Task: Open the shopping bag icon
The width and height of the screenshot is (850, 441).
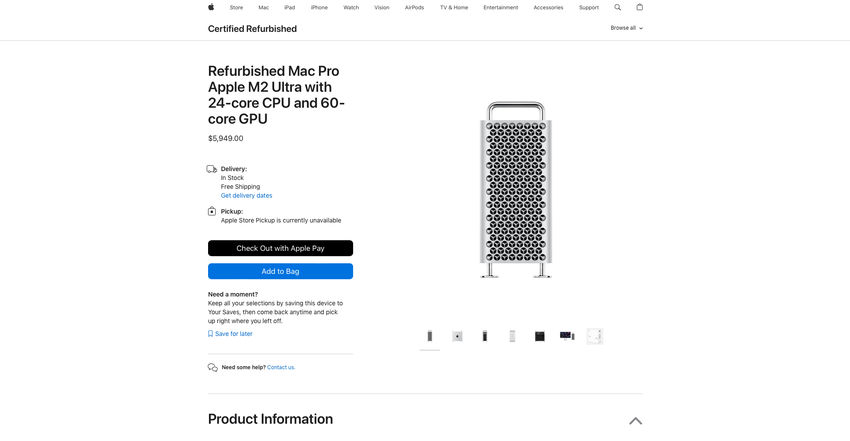Action: pos(640,7)
